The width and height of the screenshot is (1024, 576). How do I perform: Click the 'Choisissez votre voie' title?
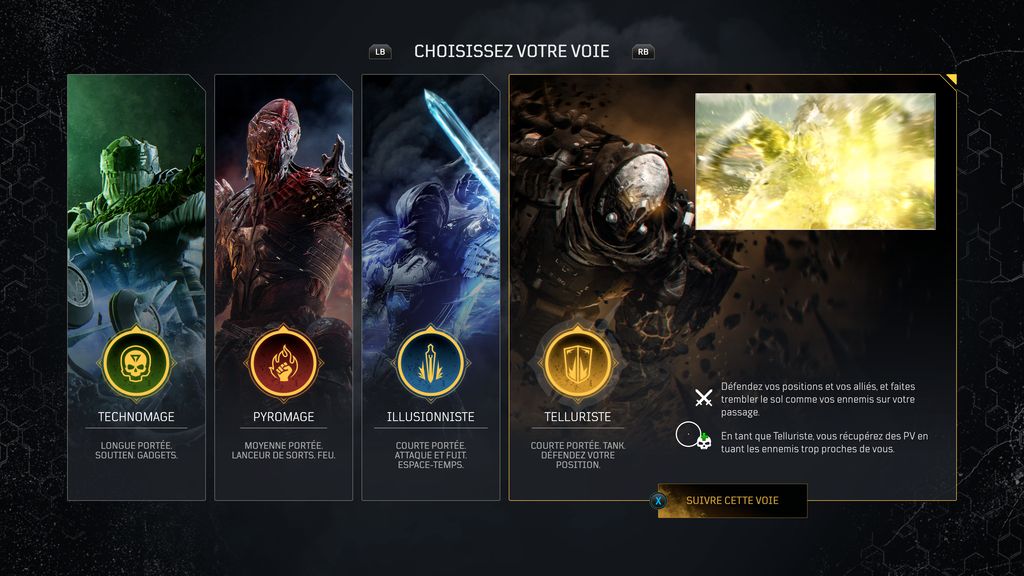pyautogui.click(x=511, y=52)
